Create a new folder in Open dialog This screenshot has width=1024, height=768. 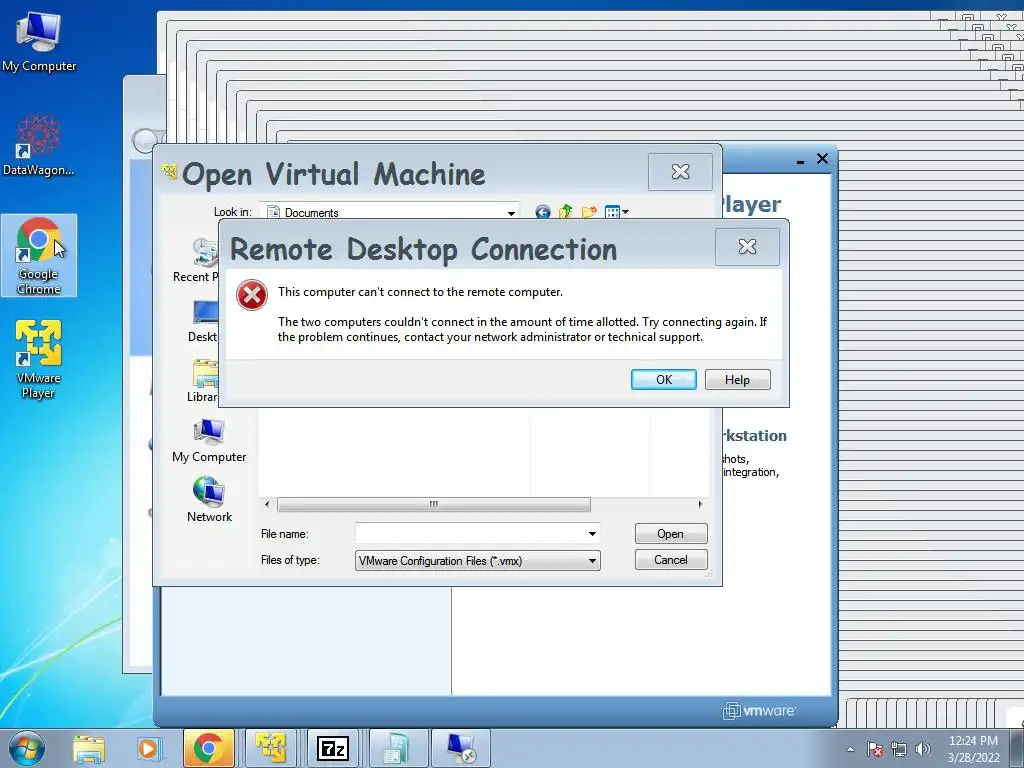[x=589, y=212]
